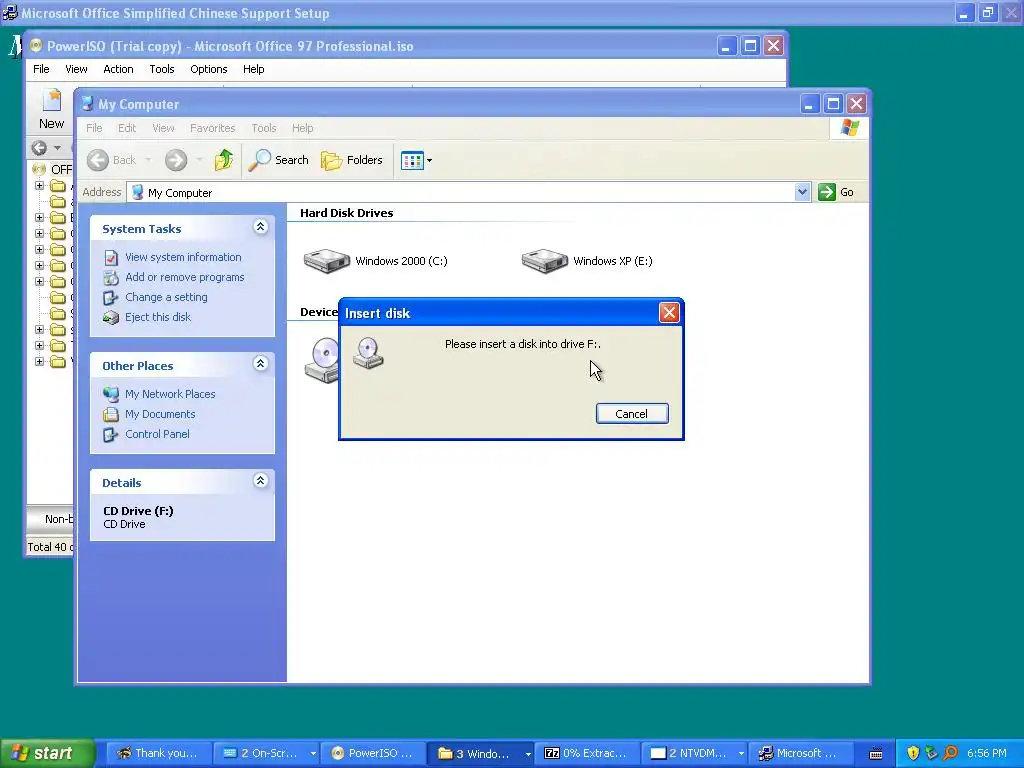Expand the bottommost folder node in PowerISO tree
The image size is (1024, 768).
point(39,361)
